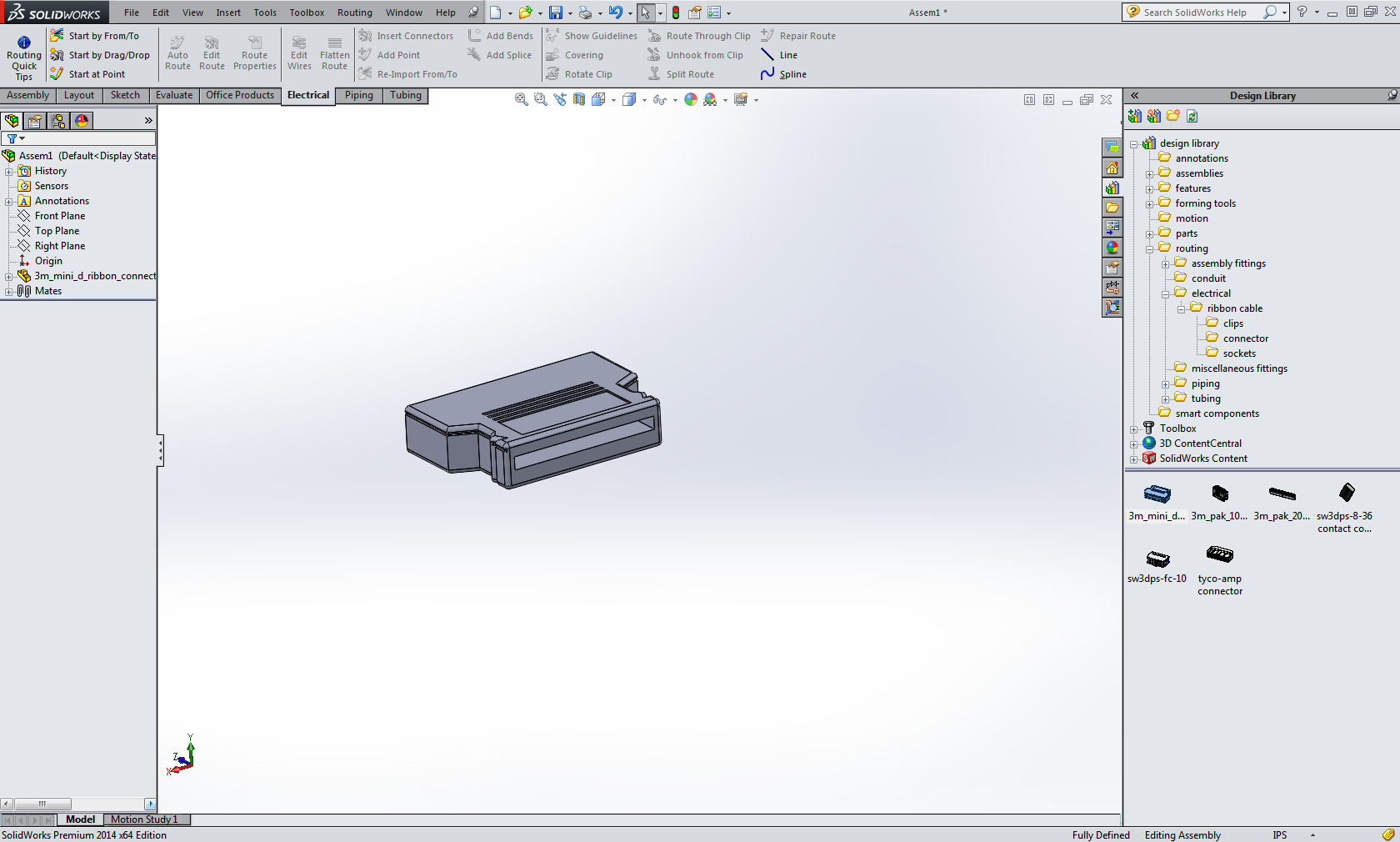The height and width of the screenshot is (842, 1400).
Task: Click the Rebuild traffic light icon
Action: pos(676,13)
